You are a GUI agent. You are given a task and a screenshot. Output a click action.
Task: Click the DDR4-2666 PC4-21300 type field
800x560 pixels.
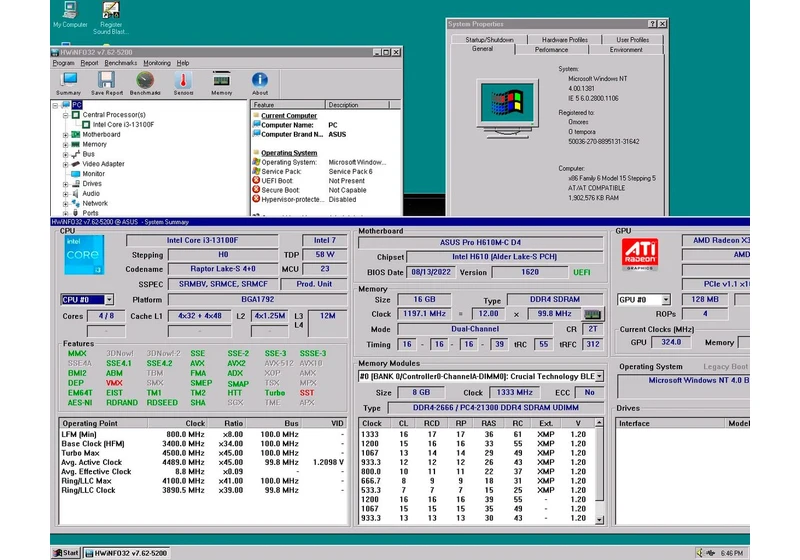[495, 408]
